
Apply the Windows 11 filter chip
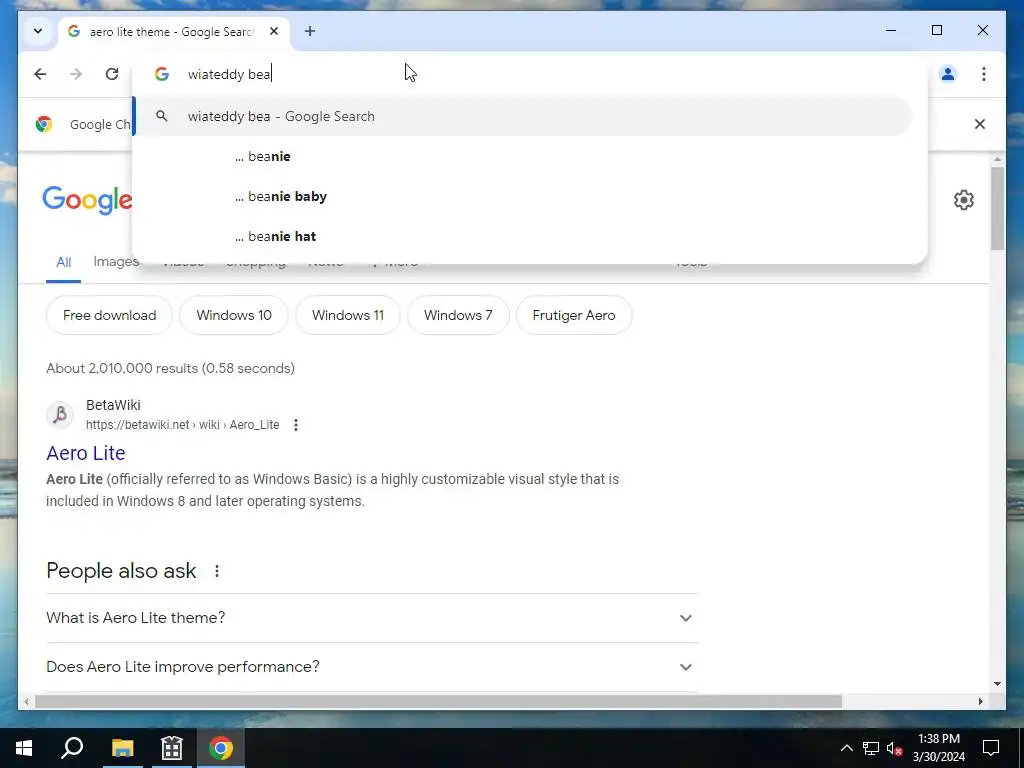point(347,315)
